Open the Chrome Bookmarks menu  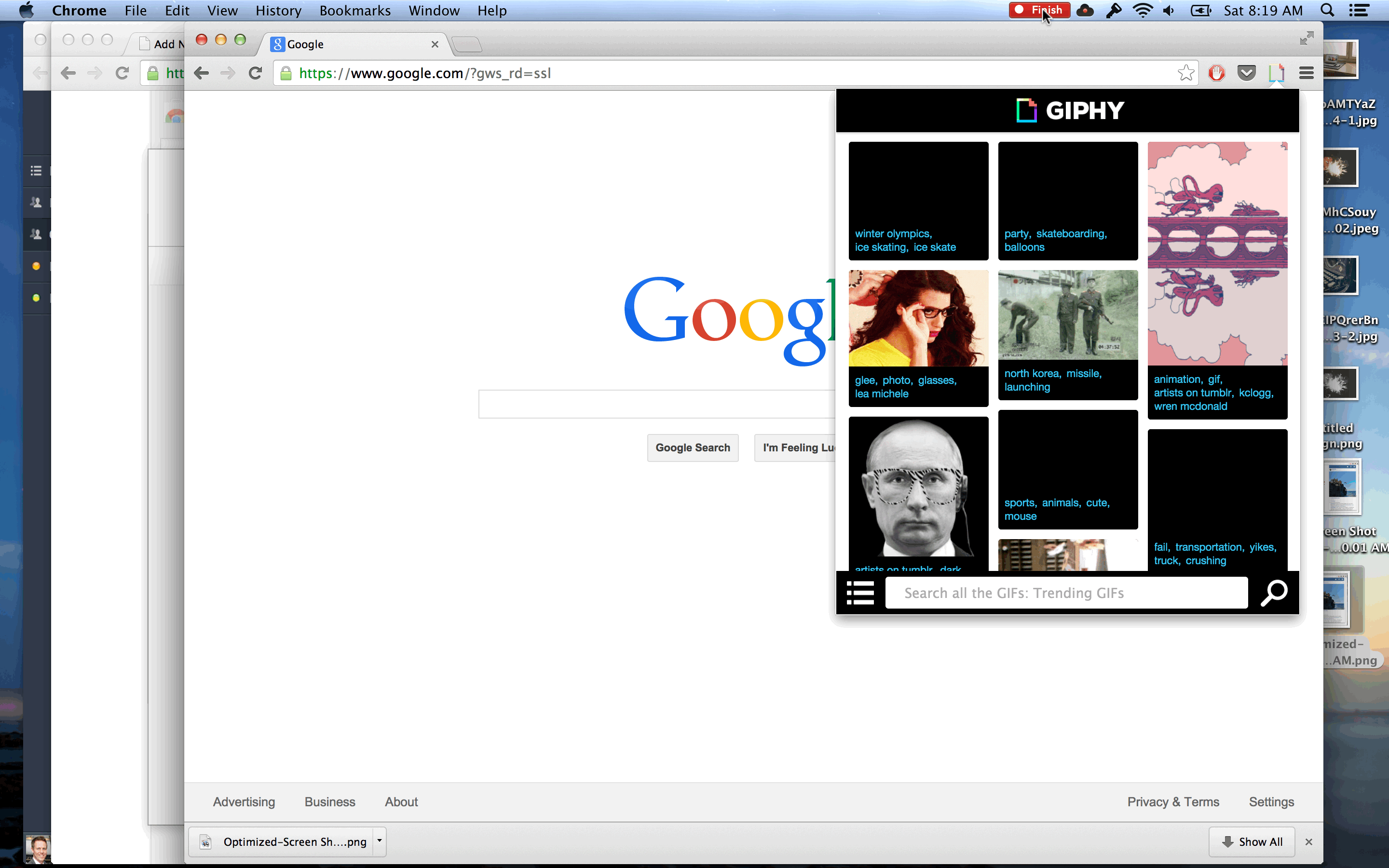(354, 10)
